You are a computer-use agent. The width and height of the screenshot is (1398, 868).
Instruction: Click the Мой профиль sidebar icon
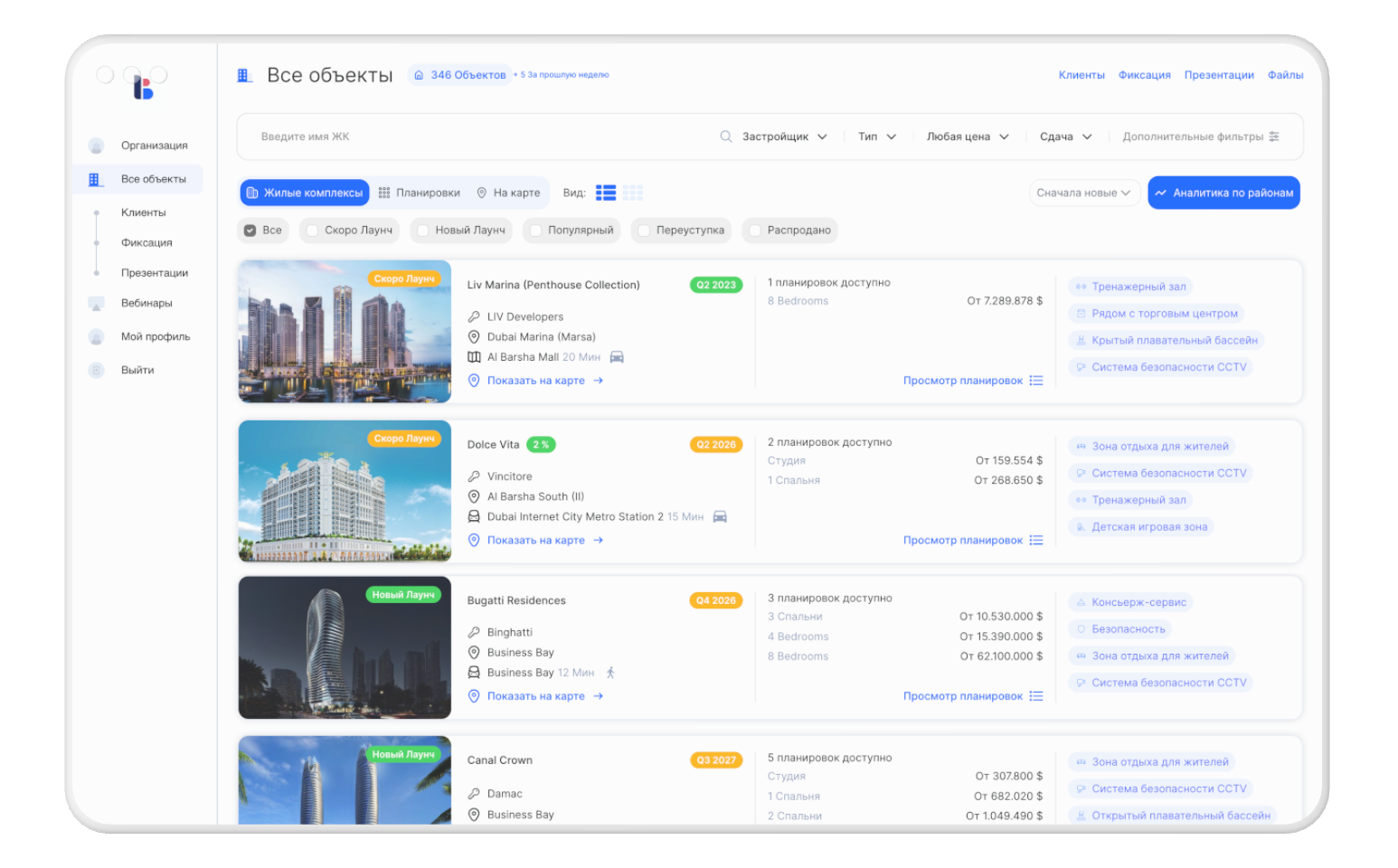point(96,336)
